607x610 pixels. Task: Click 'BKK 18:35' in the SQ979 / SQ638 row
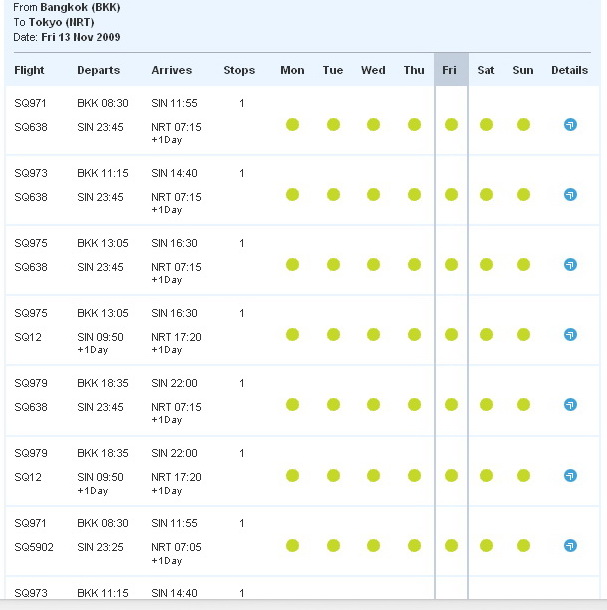click(x=103, y=383)
